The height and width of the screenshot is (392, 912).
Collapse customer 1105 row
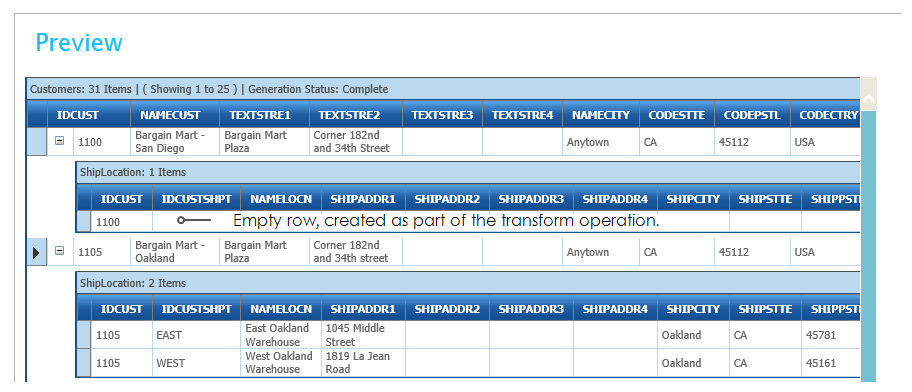click(x=59, y=251)
